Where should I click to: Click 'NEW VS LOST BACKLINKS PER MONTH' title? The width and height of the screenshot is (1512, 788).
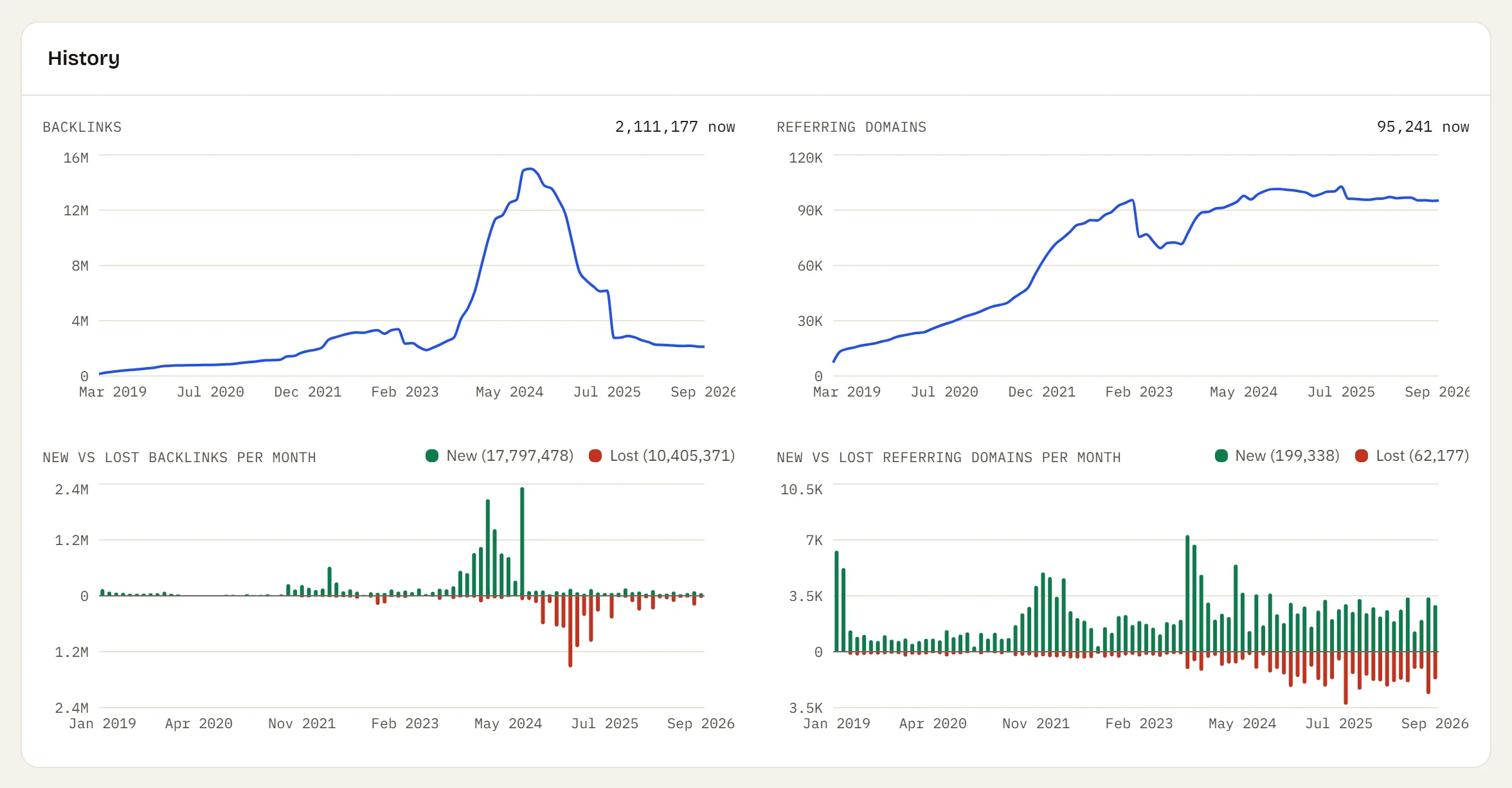(179, 458)
